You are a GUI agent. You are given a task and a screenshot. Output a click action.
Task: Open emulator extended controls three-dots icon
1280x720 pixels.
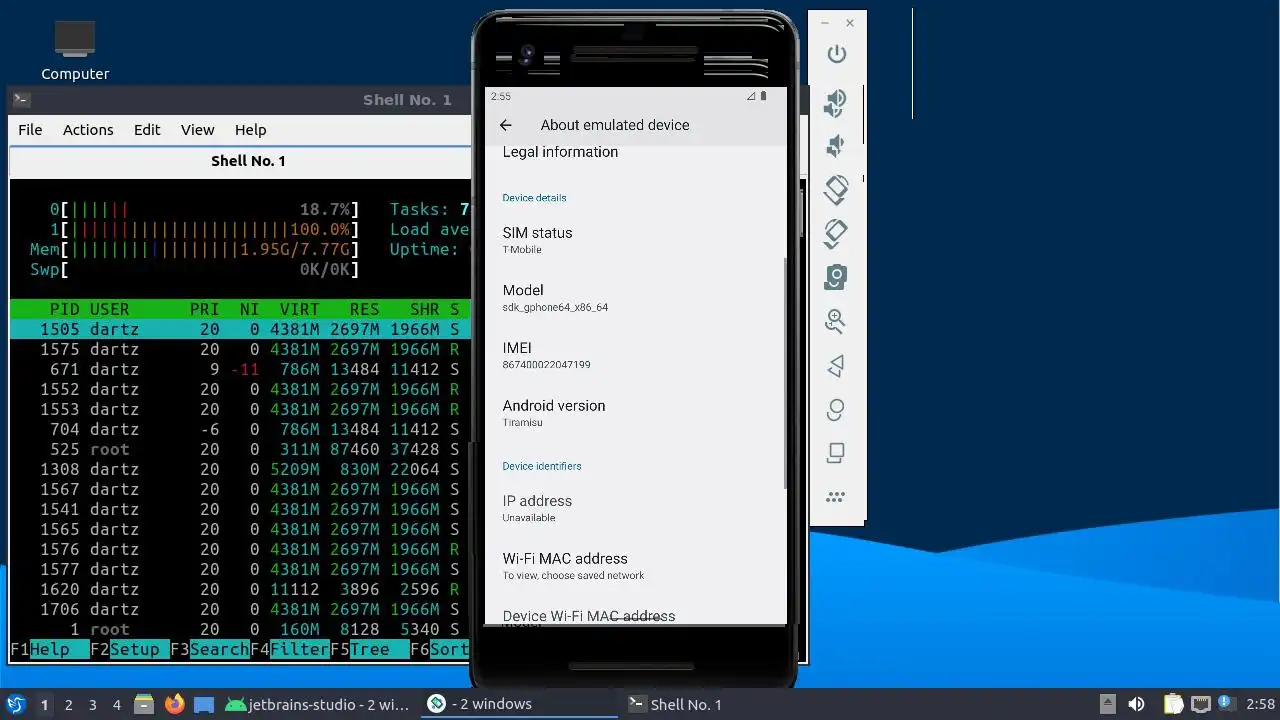[x=836, y=496]
